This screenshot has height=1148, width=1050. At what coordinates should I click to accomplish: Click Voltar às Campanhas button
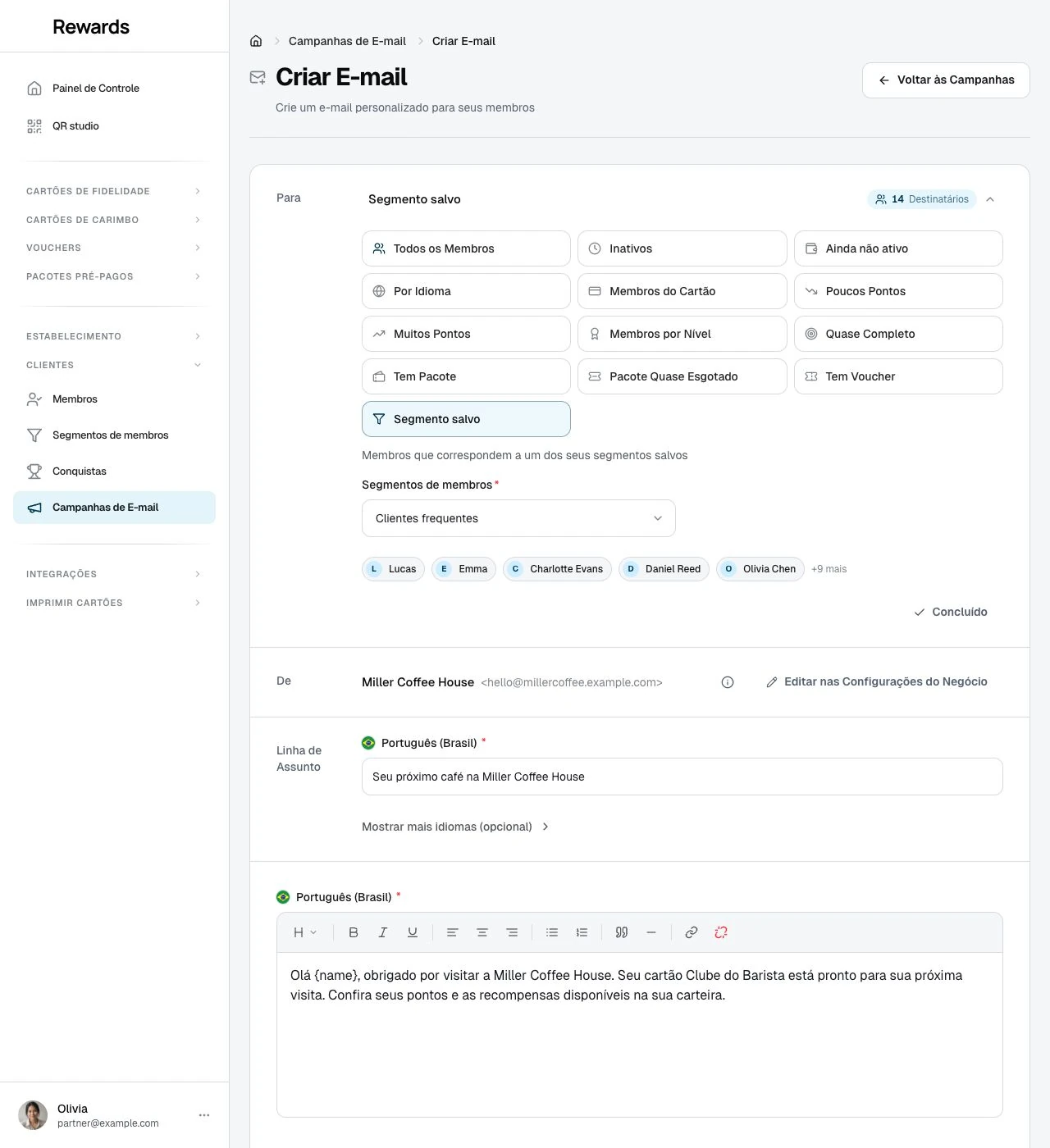pyautogui.click(x=946, y=80)
